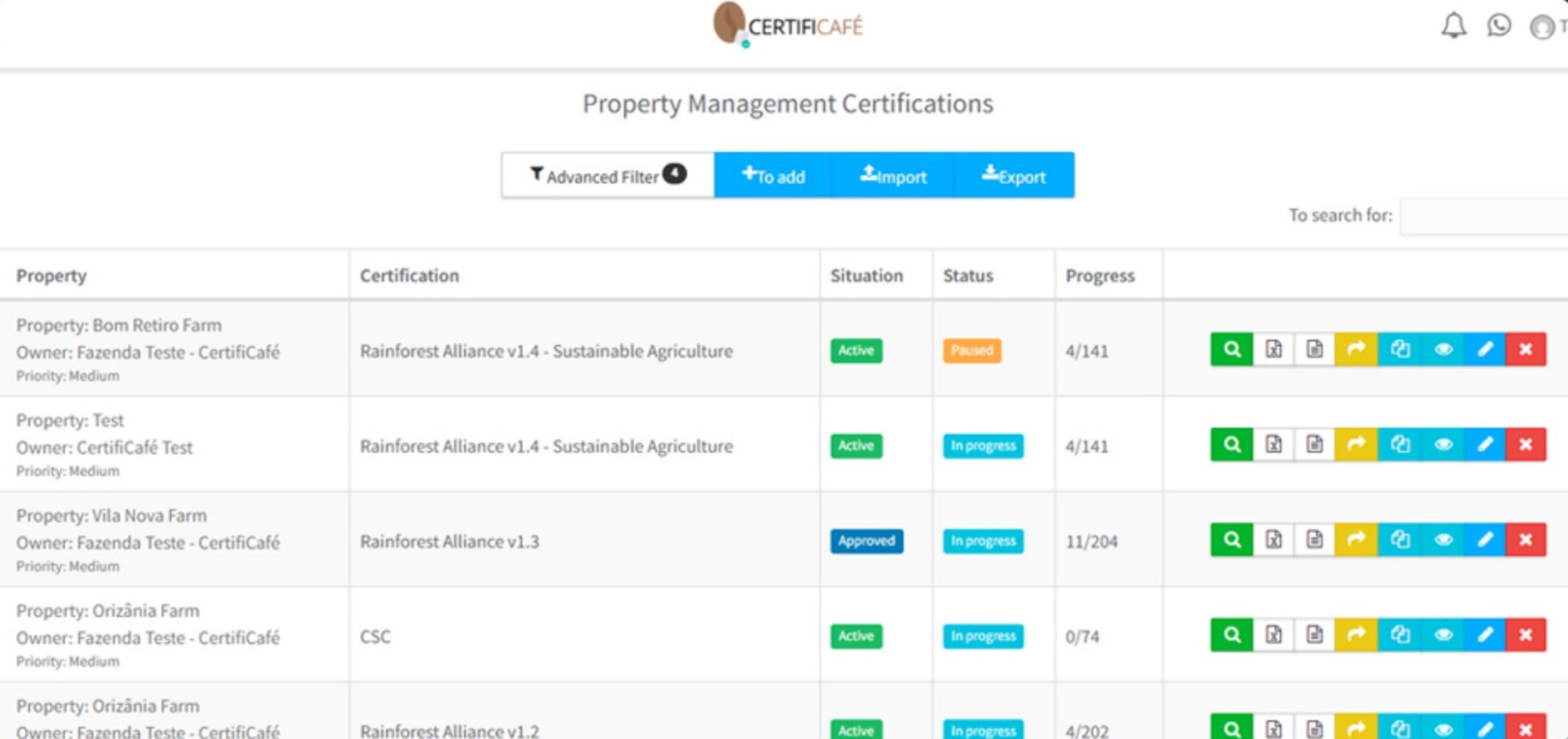Click the To add button
This screenshot has height=739, width=1568.
point(773,175)
